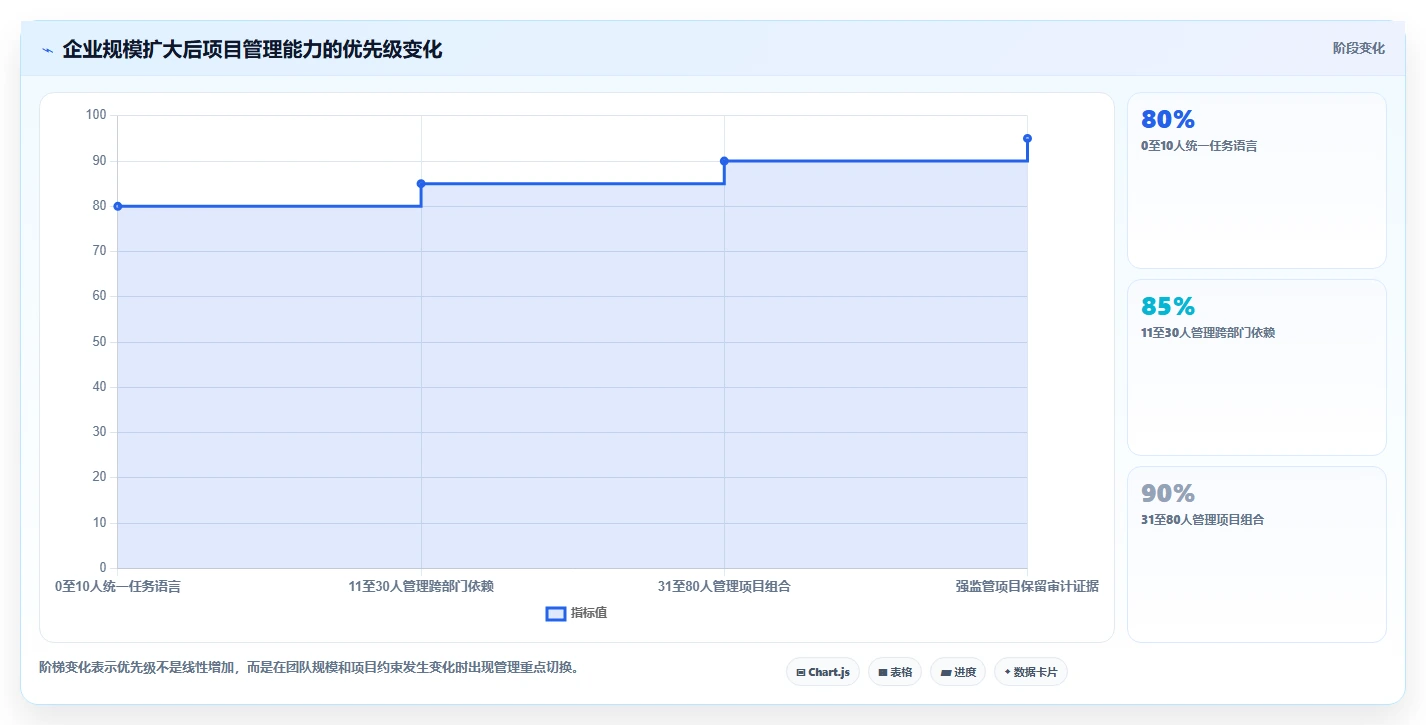Click the data point at value 95
Image resolution: width=1426 pixels, height=725 pixels.
[1027, 138]
